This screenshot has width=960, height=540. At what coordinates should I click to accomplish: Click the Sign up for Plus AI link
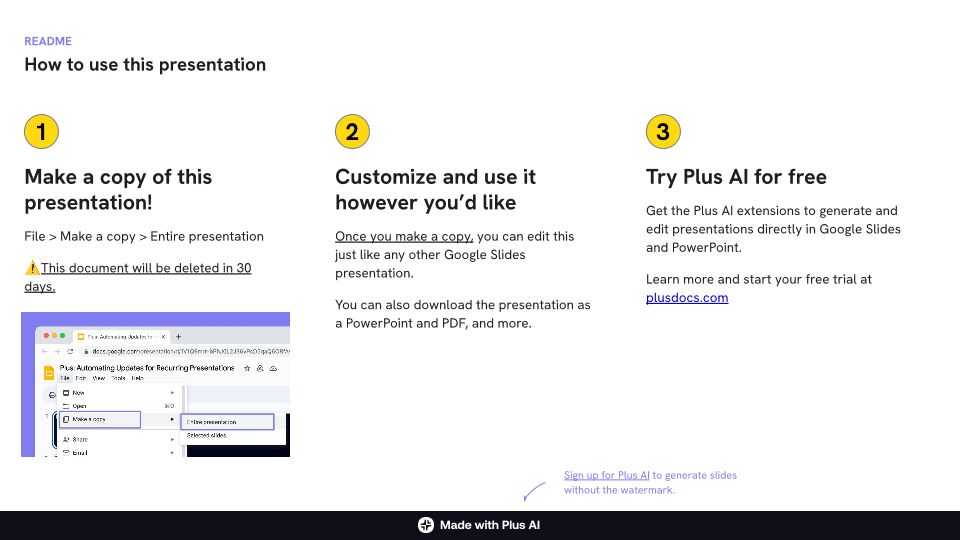607,476
